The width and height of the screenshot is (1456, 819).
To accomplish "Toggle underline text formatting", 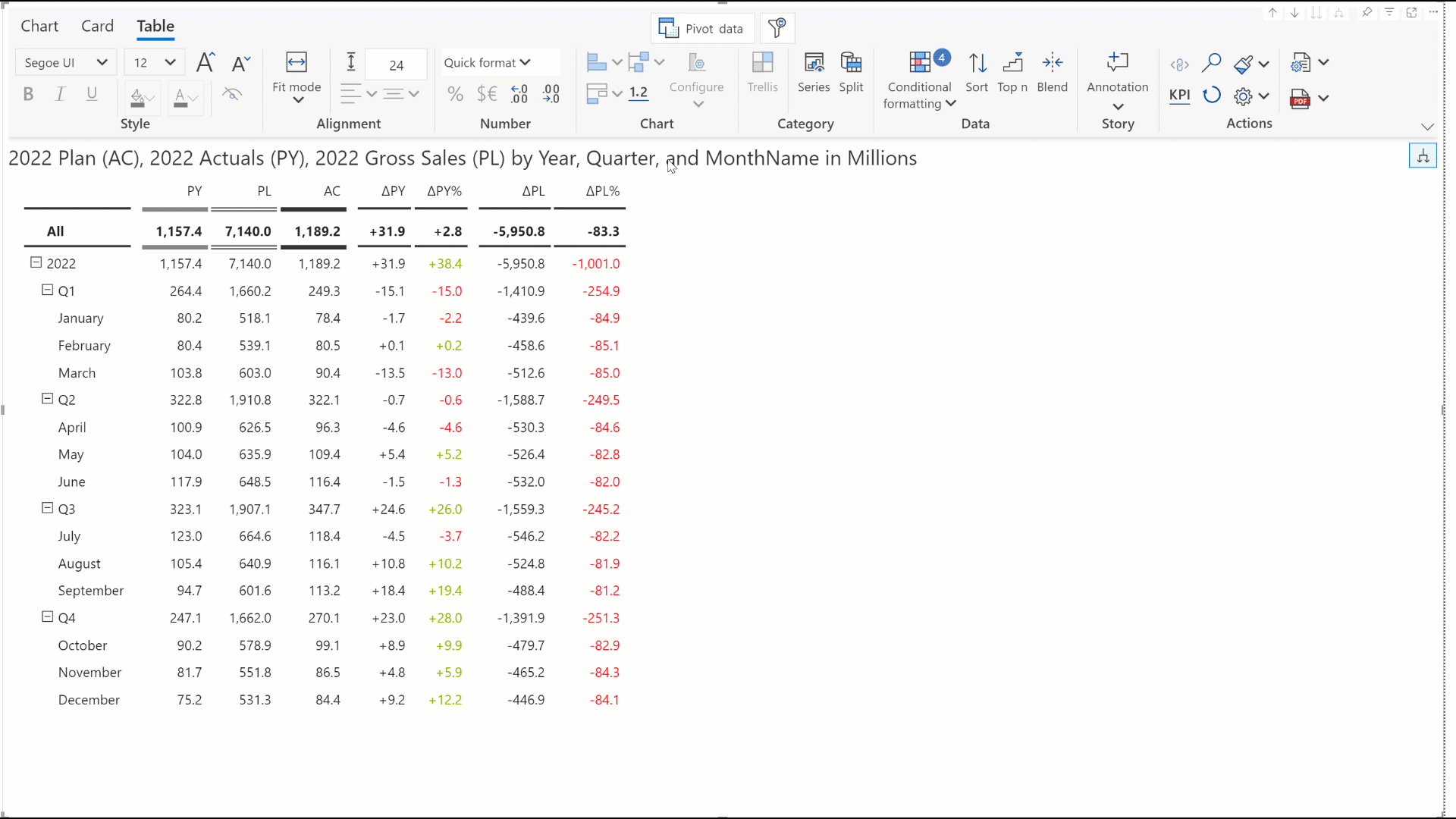I will tap(92, 94).
